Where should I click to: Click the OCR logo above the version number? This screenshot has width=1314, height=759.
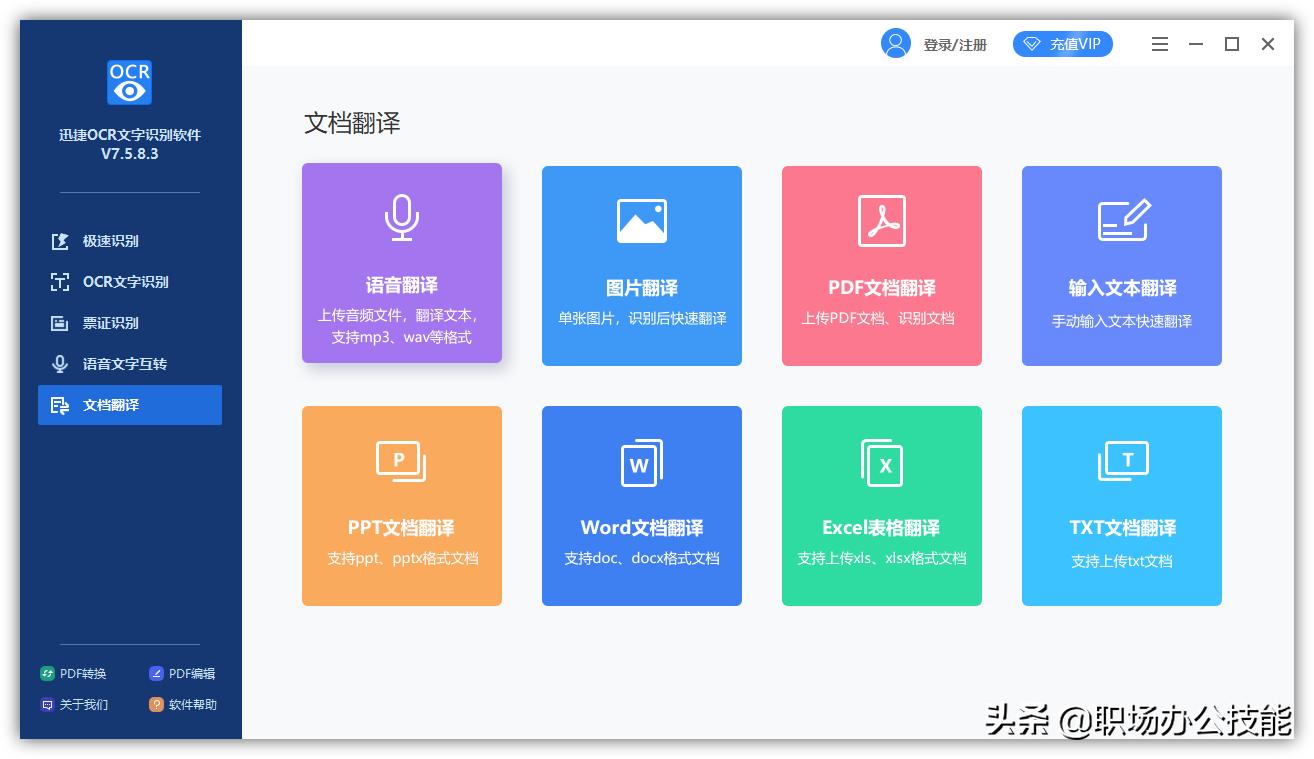(129, 82)
